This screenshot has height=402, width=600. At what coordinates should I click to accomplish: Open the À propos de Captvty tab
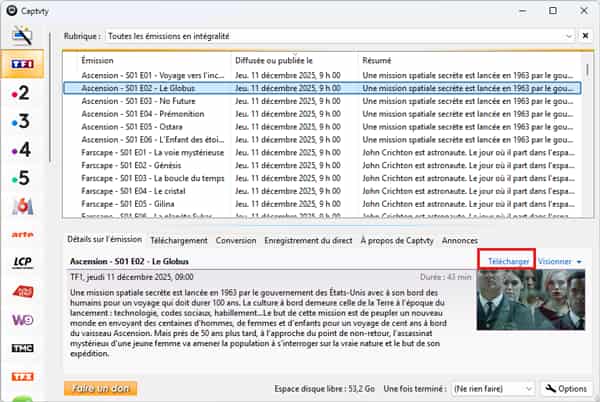tap(397, 241)
